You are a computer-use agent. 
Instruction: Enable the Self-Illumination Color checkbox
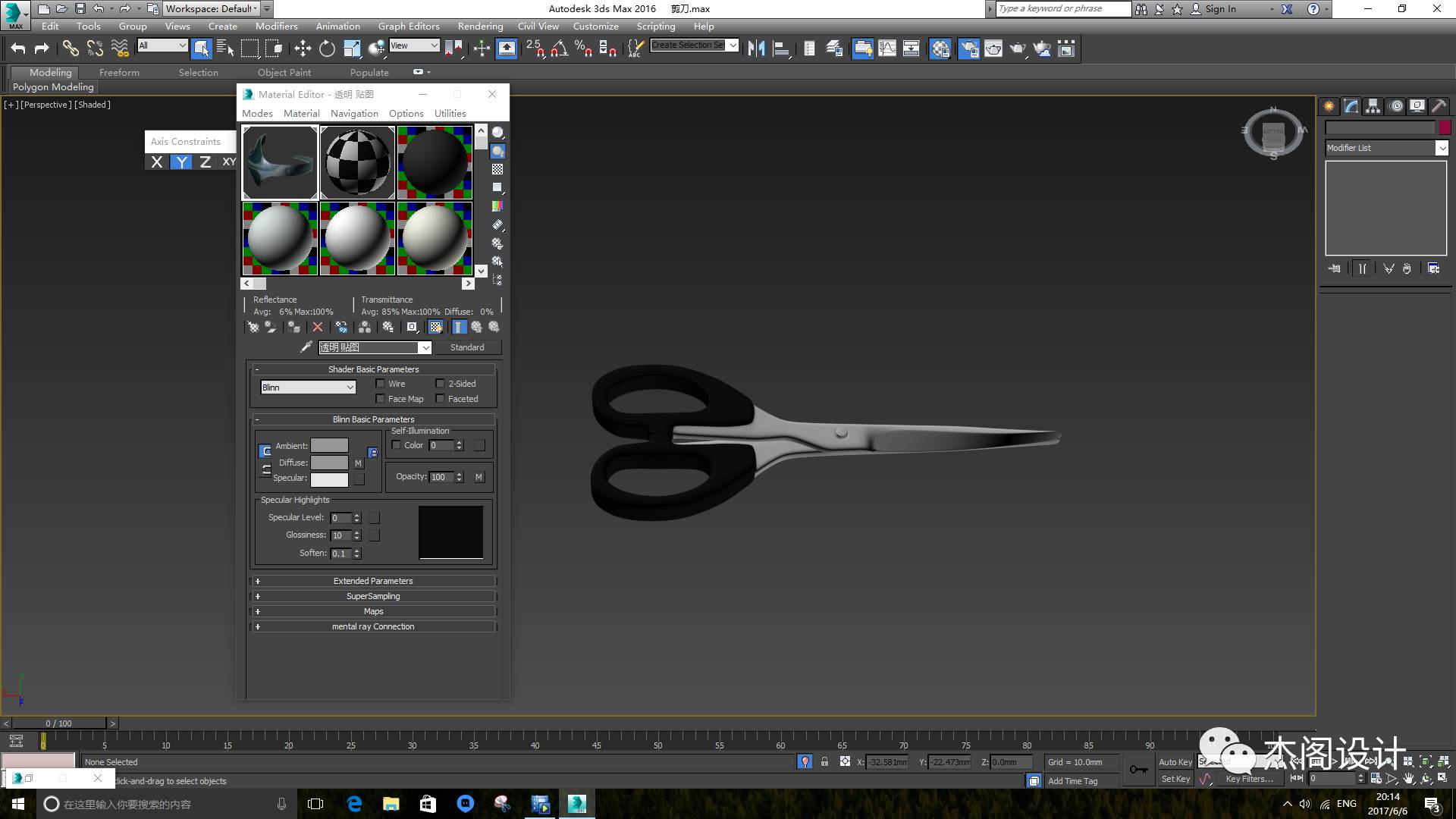tap(397, 445)
